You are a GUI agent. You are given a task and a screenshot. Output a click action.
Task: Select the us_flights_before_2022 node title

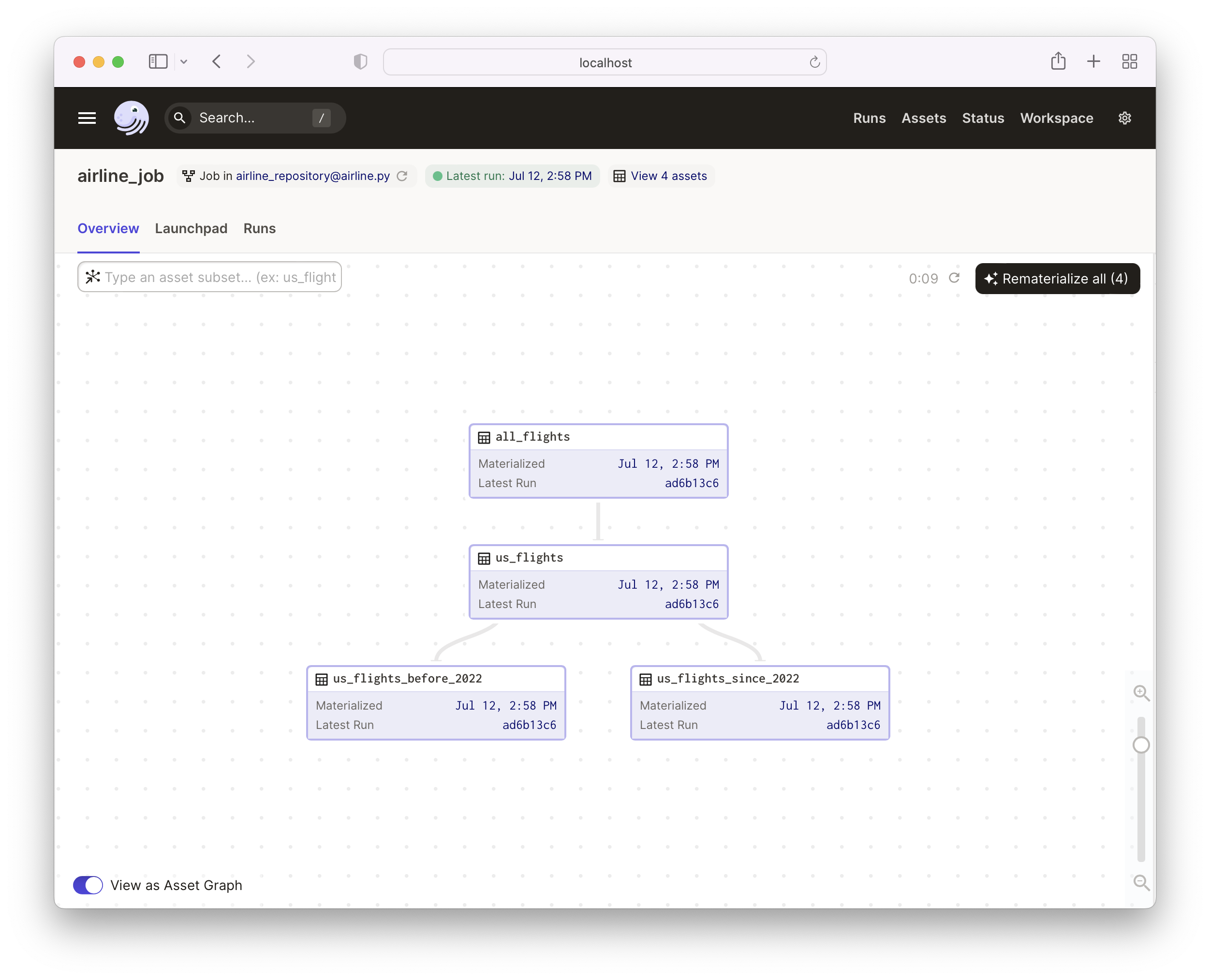(x=407, y=679)
